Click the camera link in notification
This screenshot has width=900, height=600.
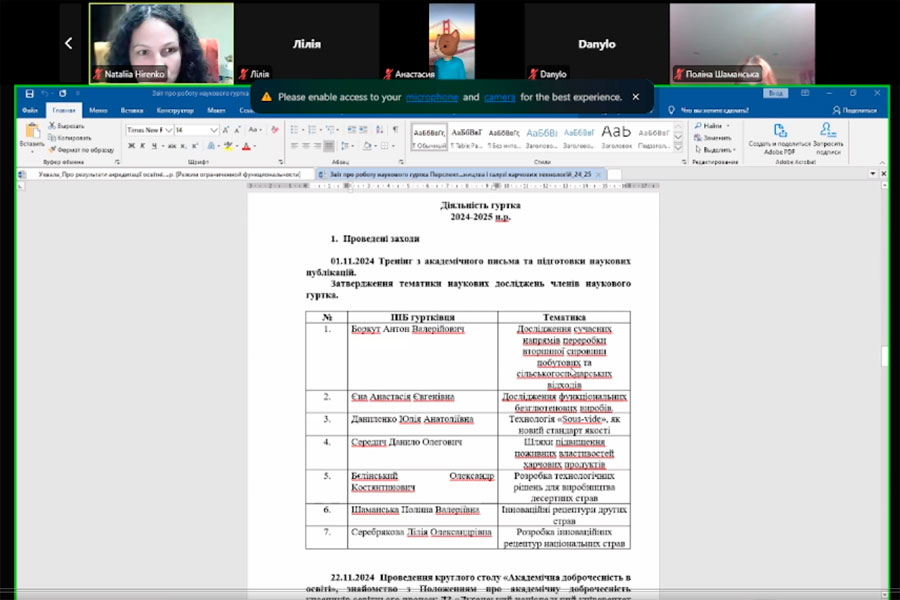(x=500, y=97)
